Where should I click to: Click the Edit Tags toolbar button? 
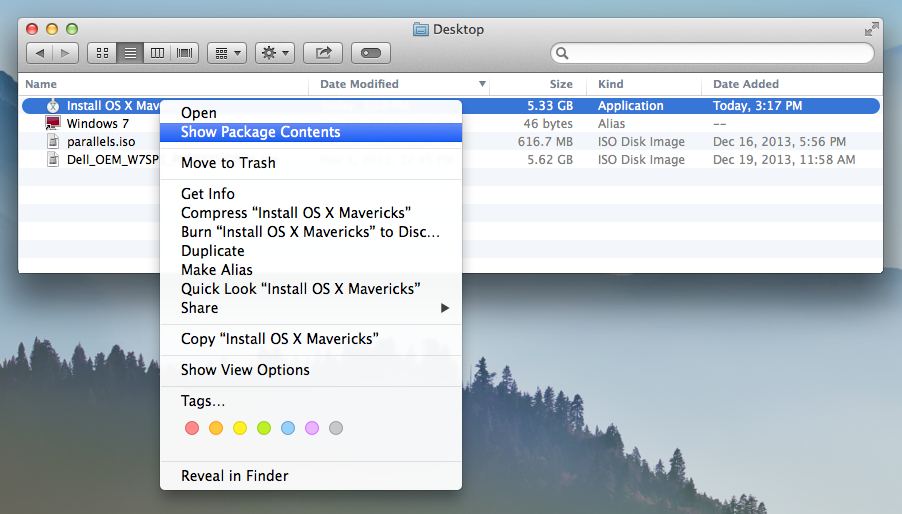[370, 53]
